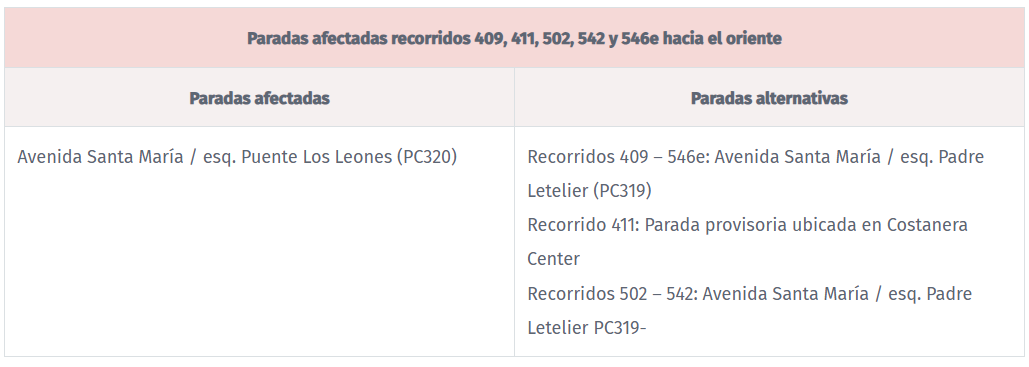Click the table title about recorridos 409, 411, 502

tap(514, 38)
